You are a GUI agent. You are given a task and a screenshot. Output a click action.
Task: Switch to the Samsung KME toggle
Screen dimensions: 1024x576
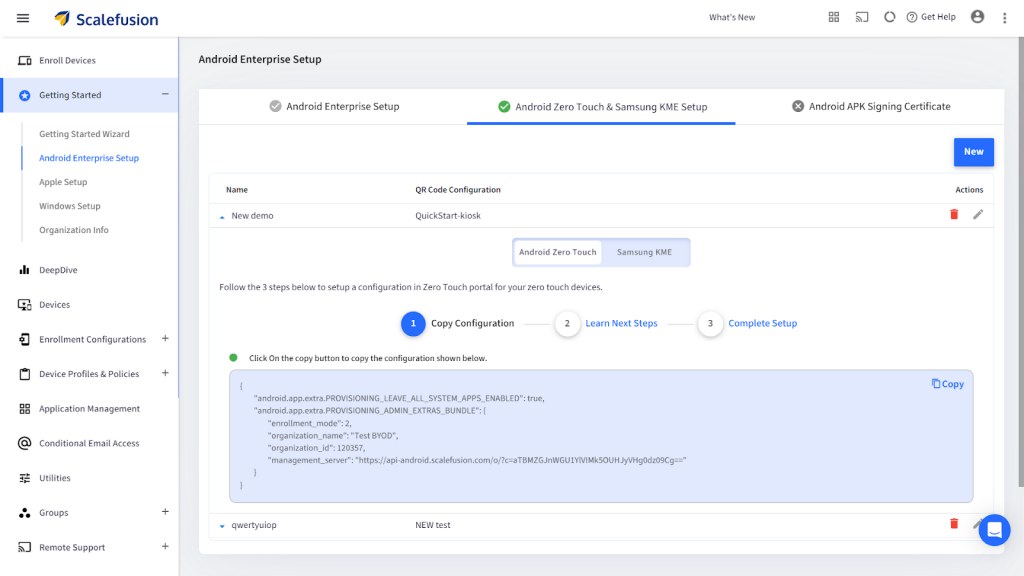[644, 252]
